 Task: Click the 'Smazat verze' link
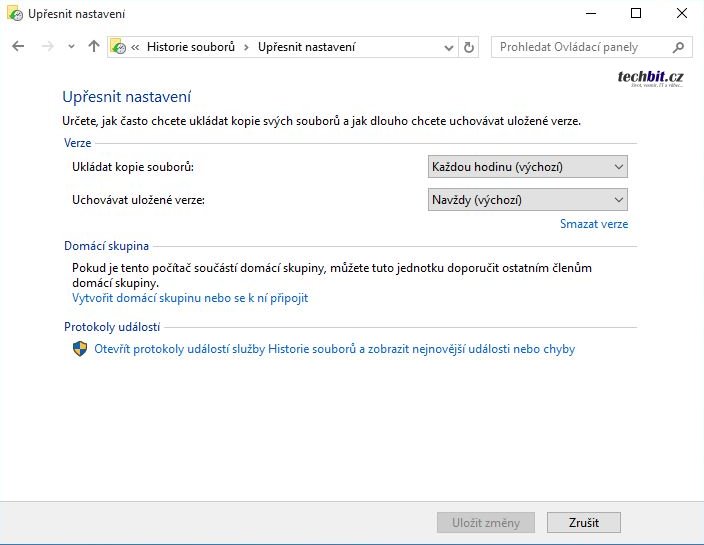coord(594,224)
